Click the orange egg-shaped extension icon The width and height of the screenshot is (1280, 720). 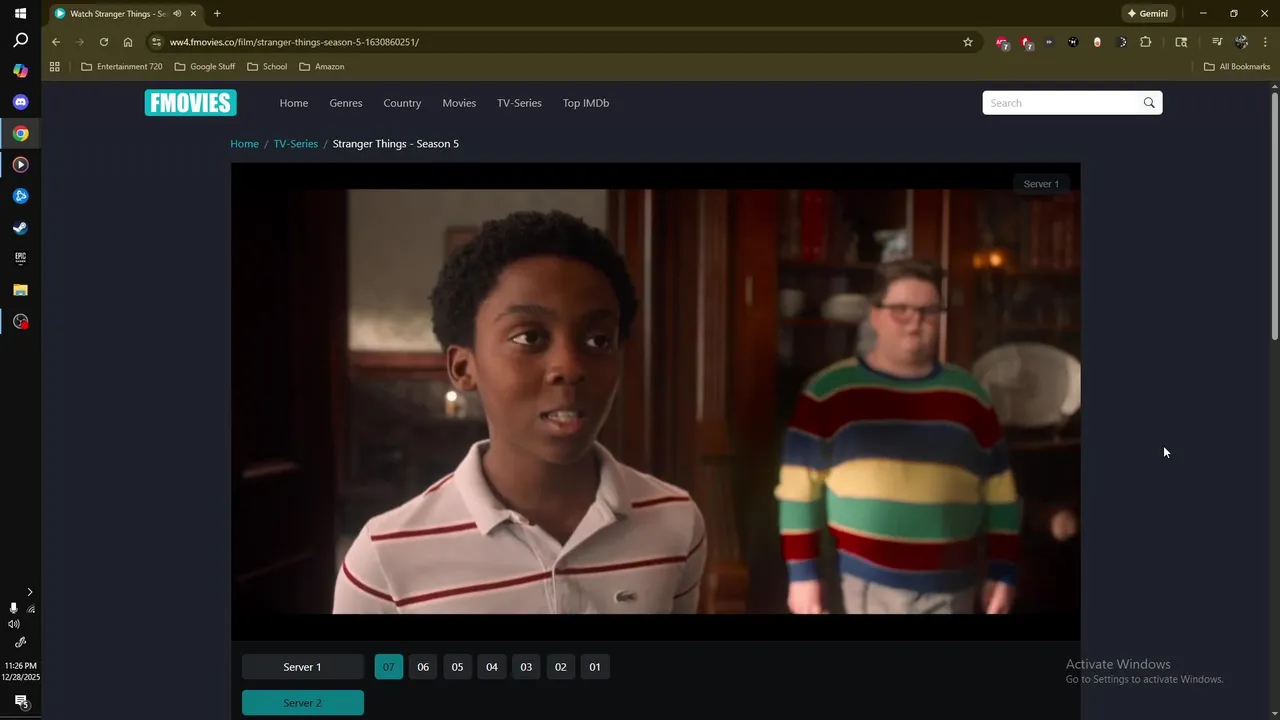click(x=1097, y=42)
